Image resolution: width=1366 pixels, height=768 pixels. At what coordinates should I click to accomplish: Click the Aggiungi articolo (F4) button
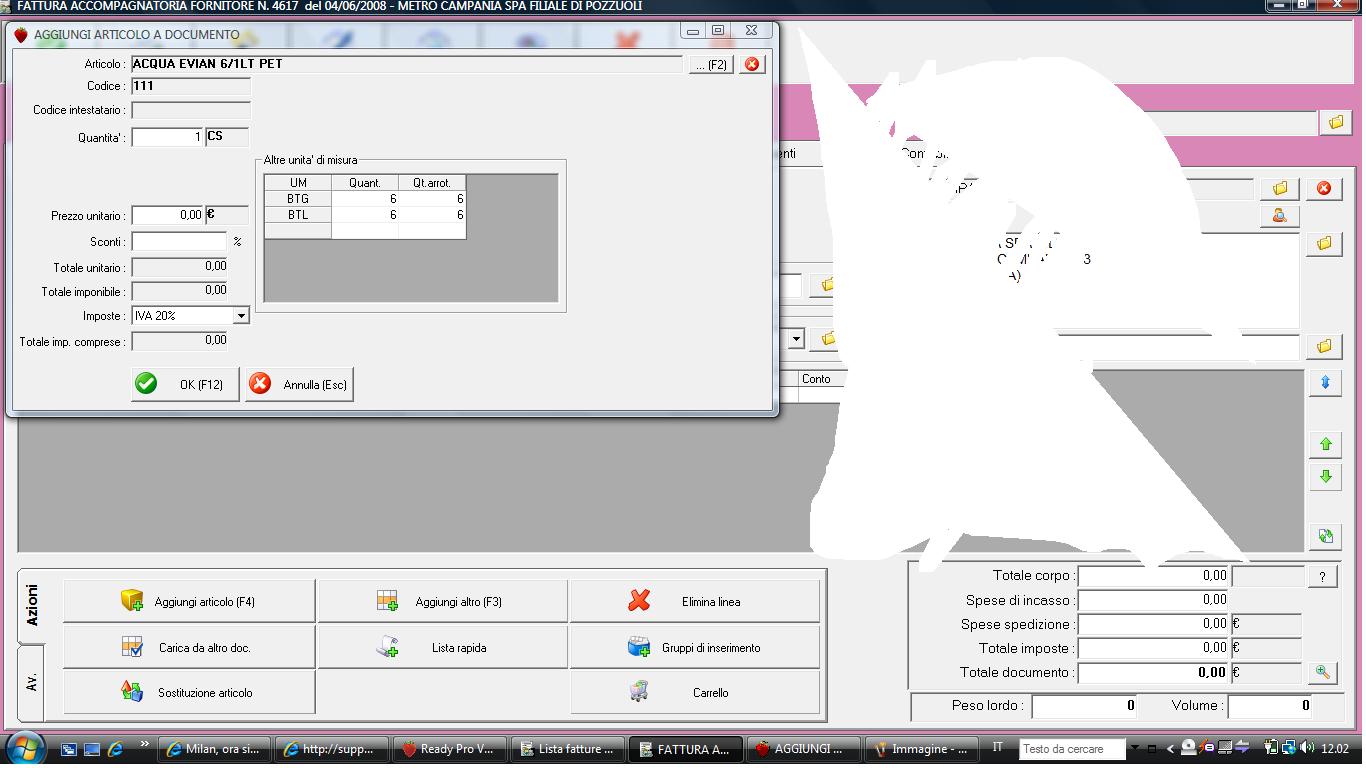coord(189,602)
